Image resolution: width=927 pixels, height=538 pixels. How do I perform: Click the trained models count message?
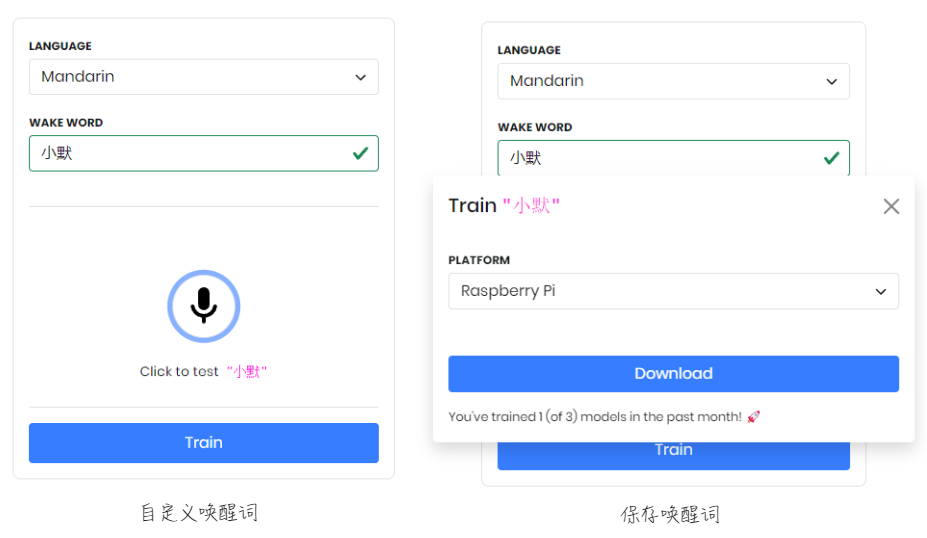coord(595,417)
